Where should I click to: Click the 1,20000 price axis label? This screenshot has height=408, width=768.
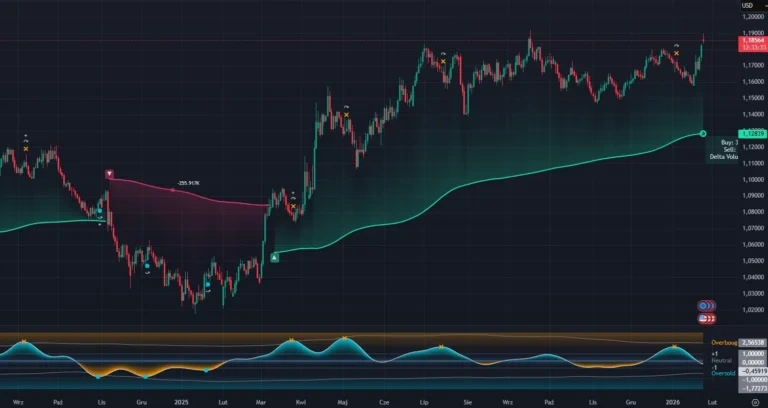coord(753,17)
